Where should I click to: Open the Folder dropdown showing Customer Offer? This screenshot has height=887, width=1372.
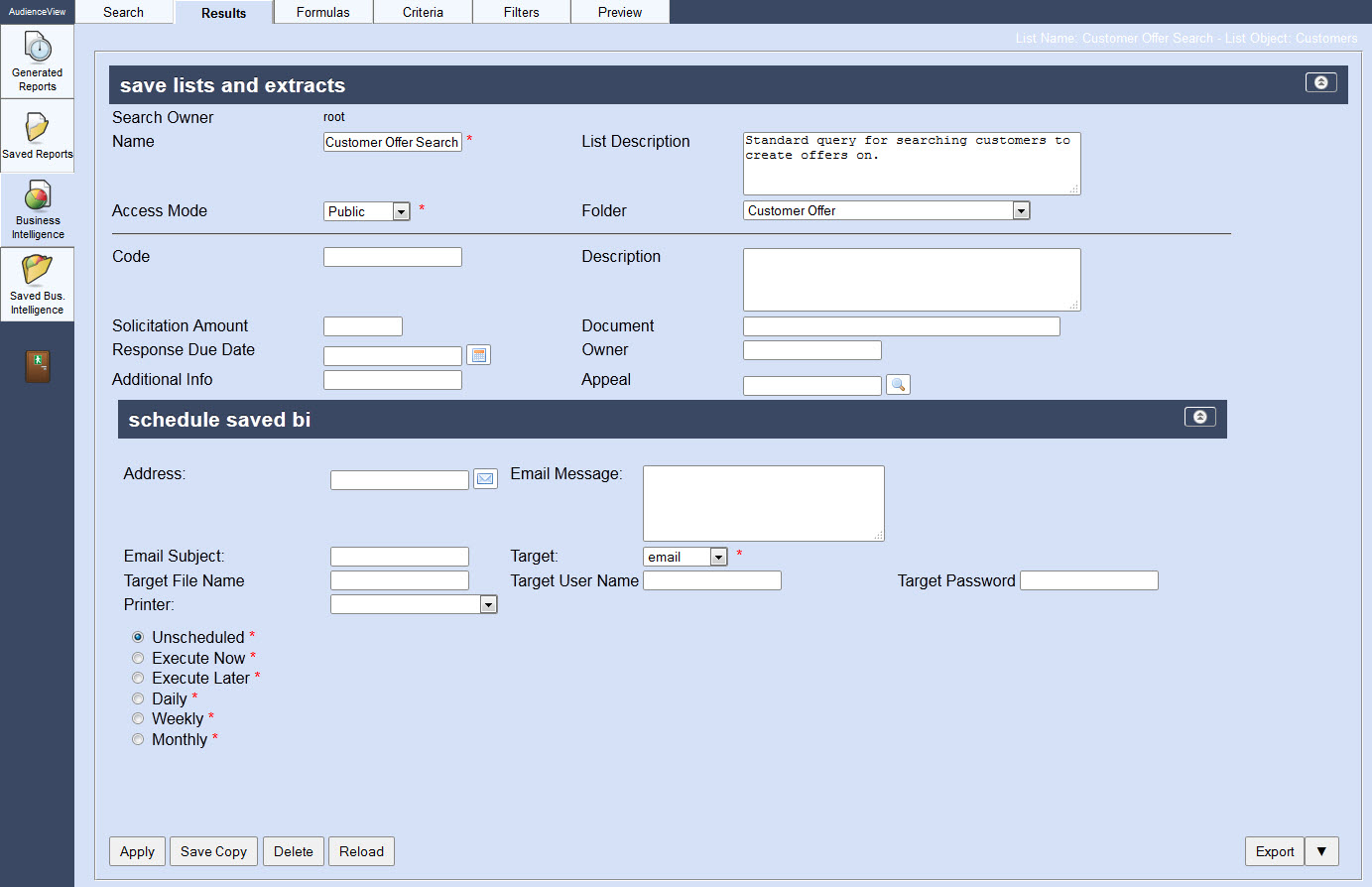click(887, 210)
